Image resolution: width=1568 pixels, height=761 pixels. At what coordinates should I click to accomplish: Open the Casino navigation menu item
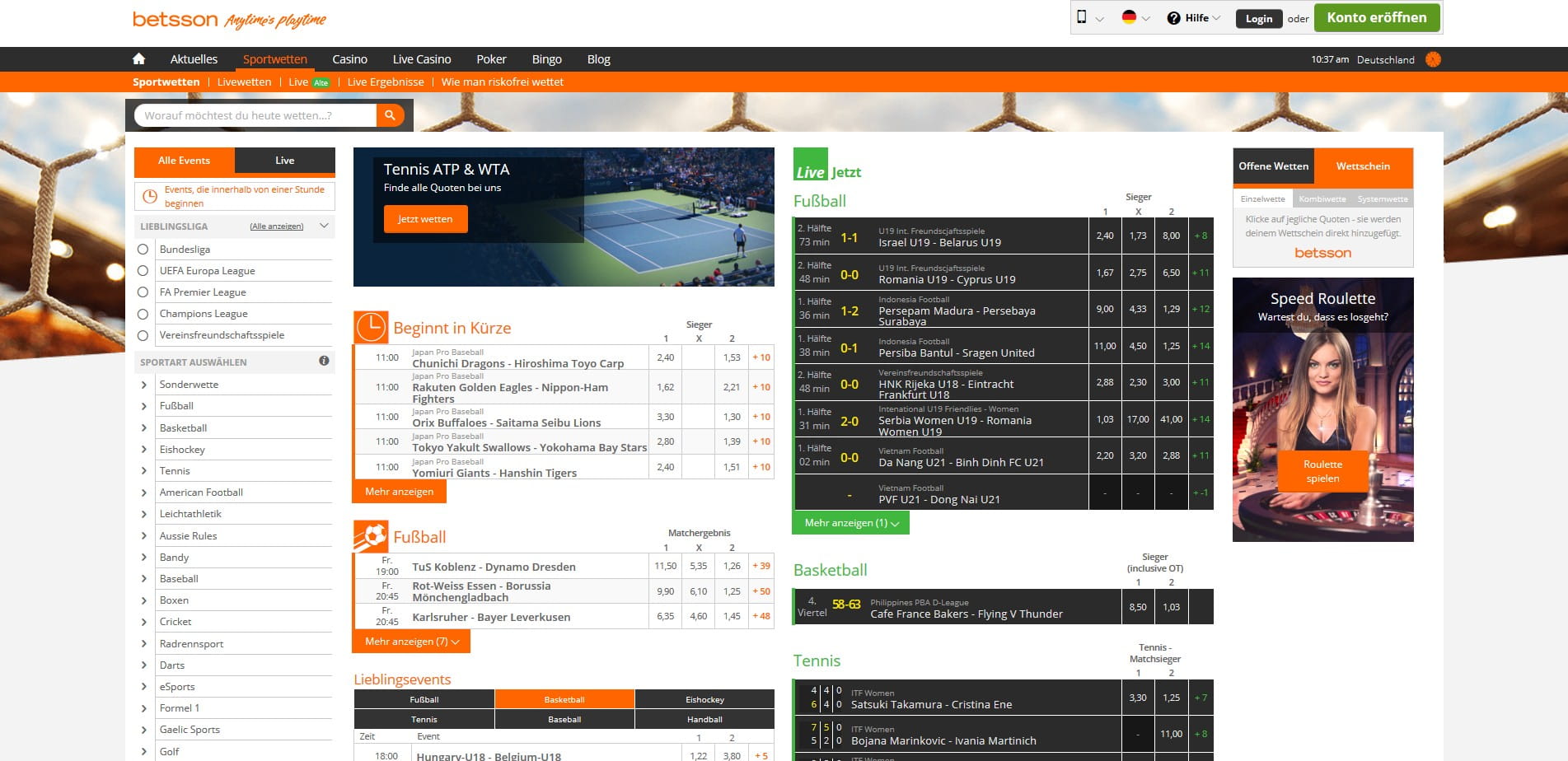pyautogui.click(x=349, y=59)
